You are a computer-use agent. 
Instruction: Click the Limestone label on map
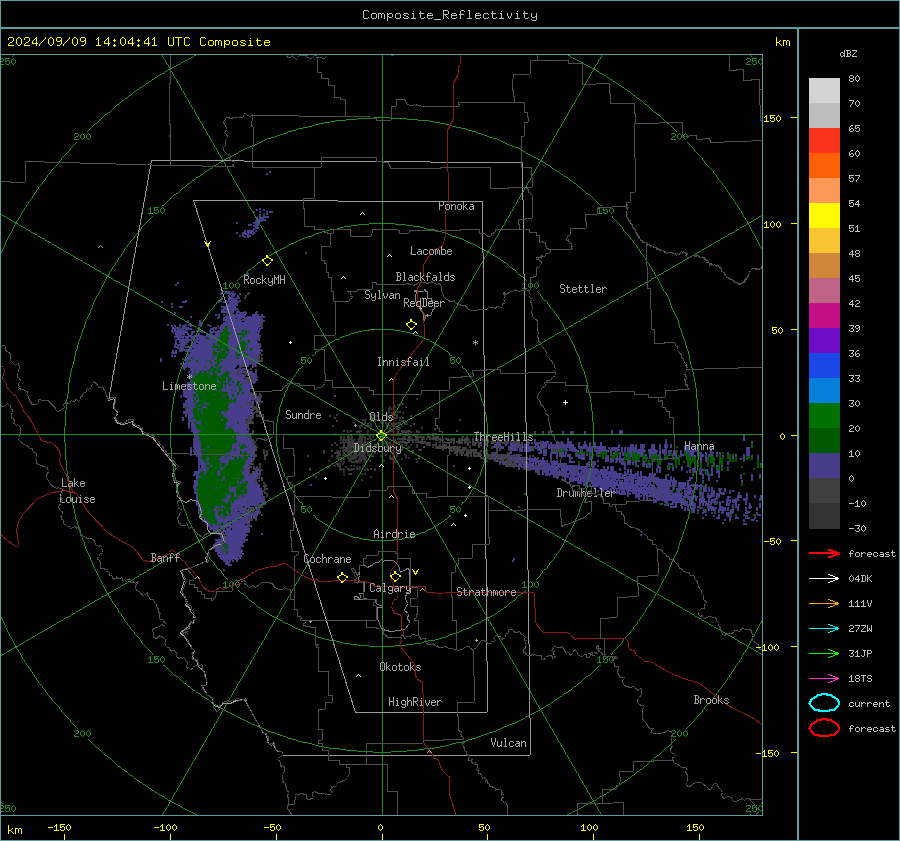(189, 386)
